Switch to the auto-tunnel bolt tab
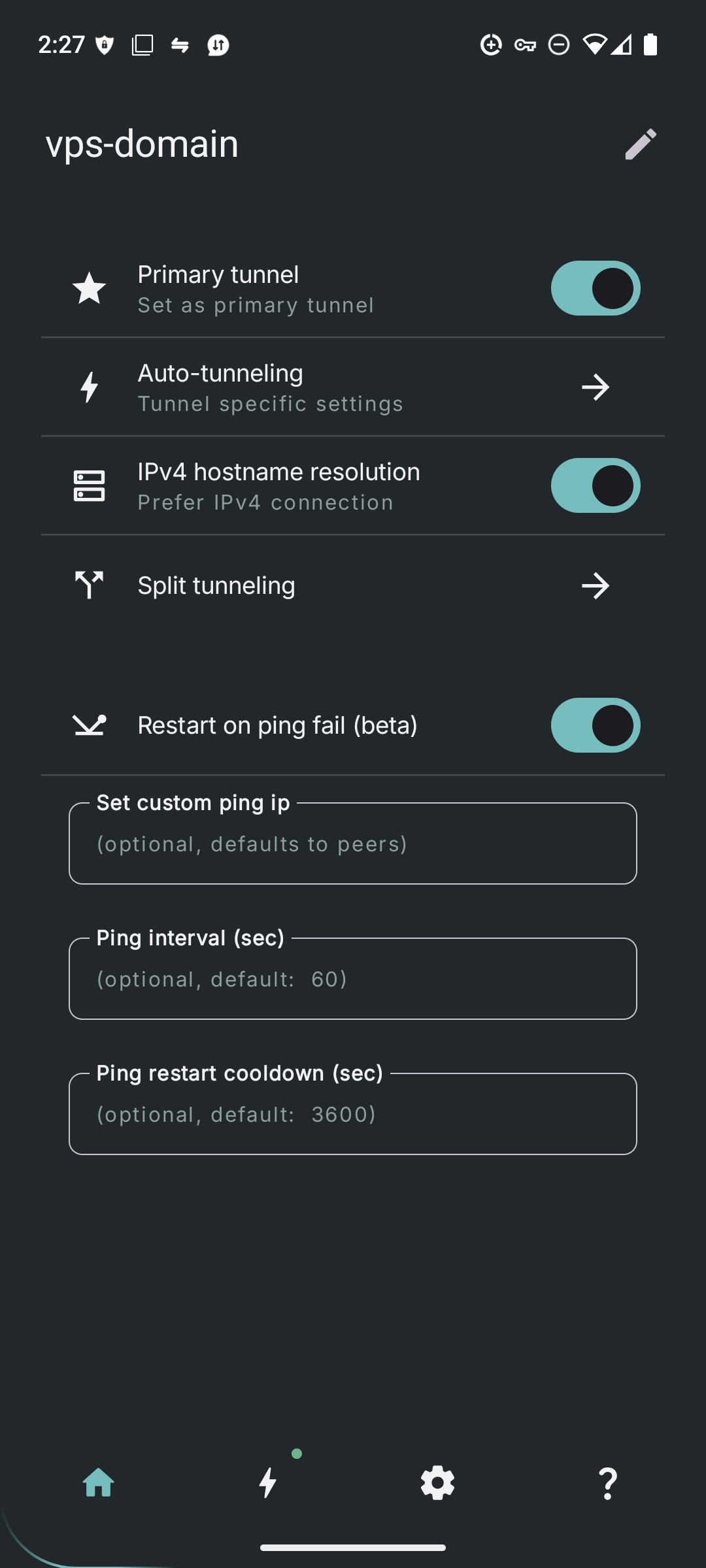This screenshot has width=706, height=1568. pos(268,1483)
